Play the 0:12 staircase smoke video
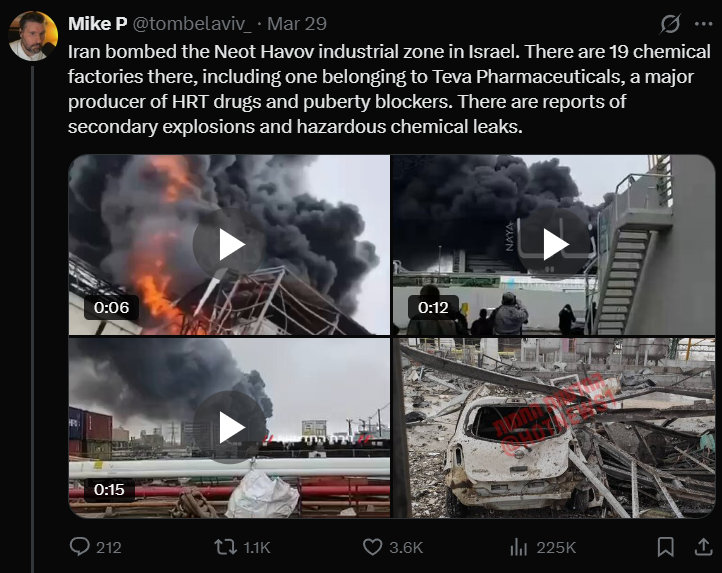 553,245
